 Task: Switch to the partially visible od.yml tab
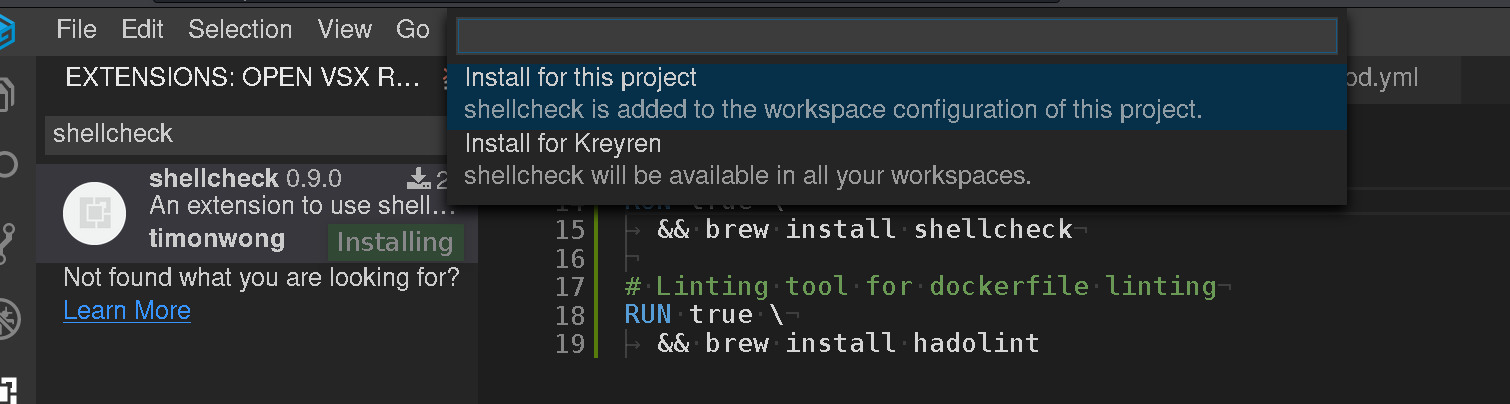tap(1383, 78)
